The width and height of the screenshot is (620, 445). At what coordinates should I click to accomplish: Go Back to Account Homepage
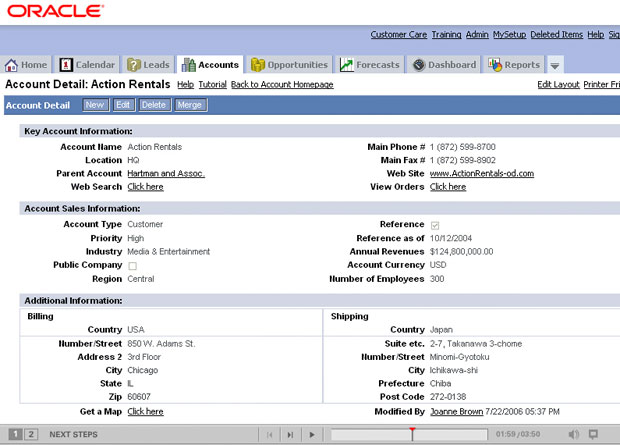(x=282, y=85)
